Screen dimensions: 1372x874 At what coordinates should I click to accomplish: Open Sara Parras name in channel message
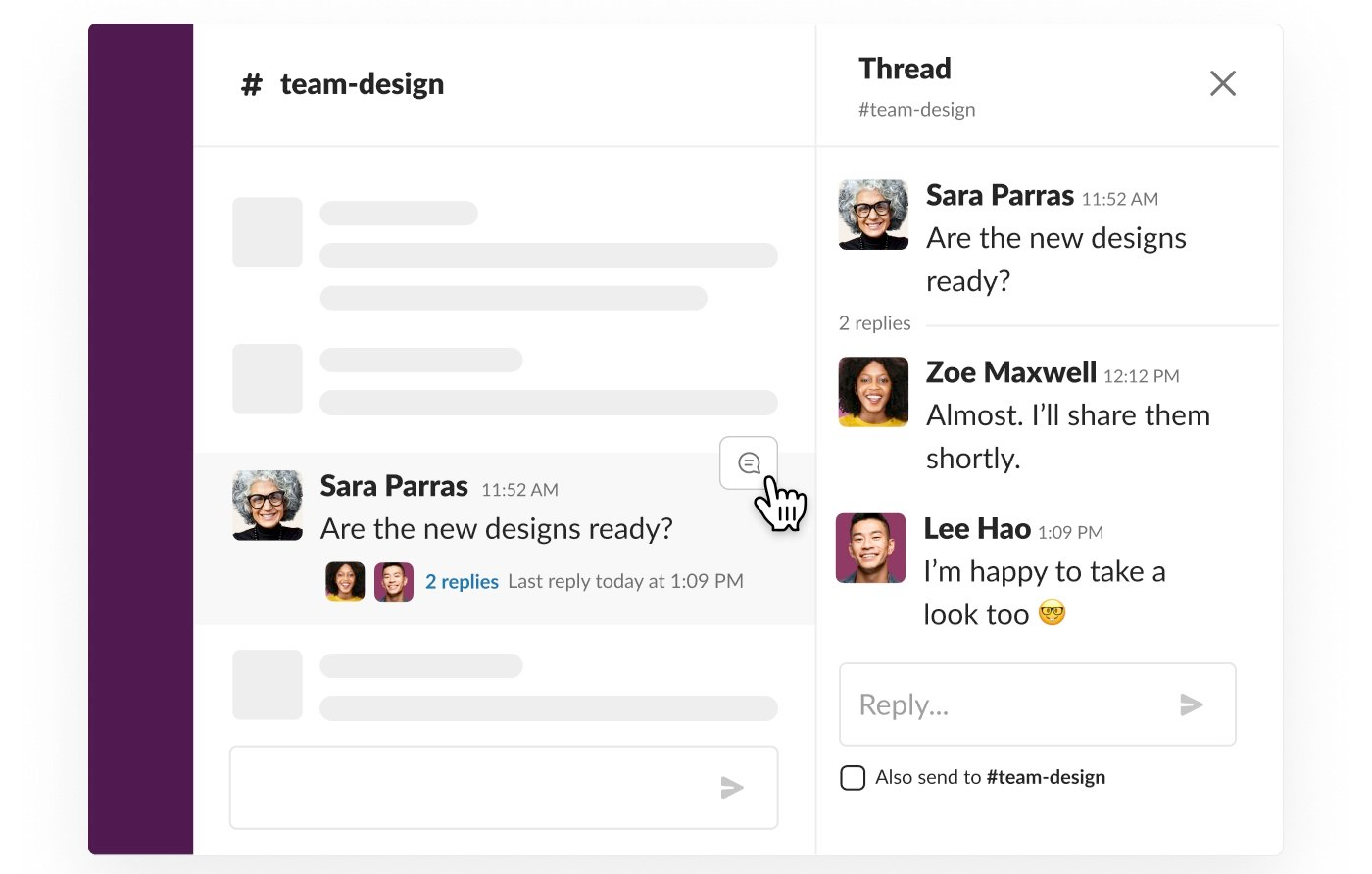[394, 486]
